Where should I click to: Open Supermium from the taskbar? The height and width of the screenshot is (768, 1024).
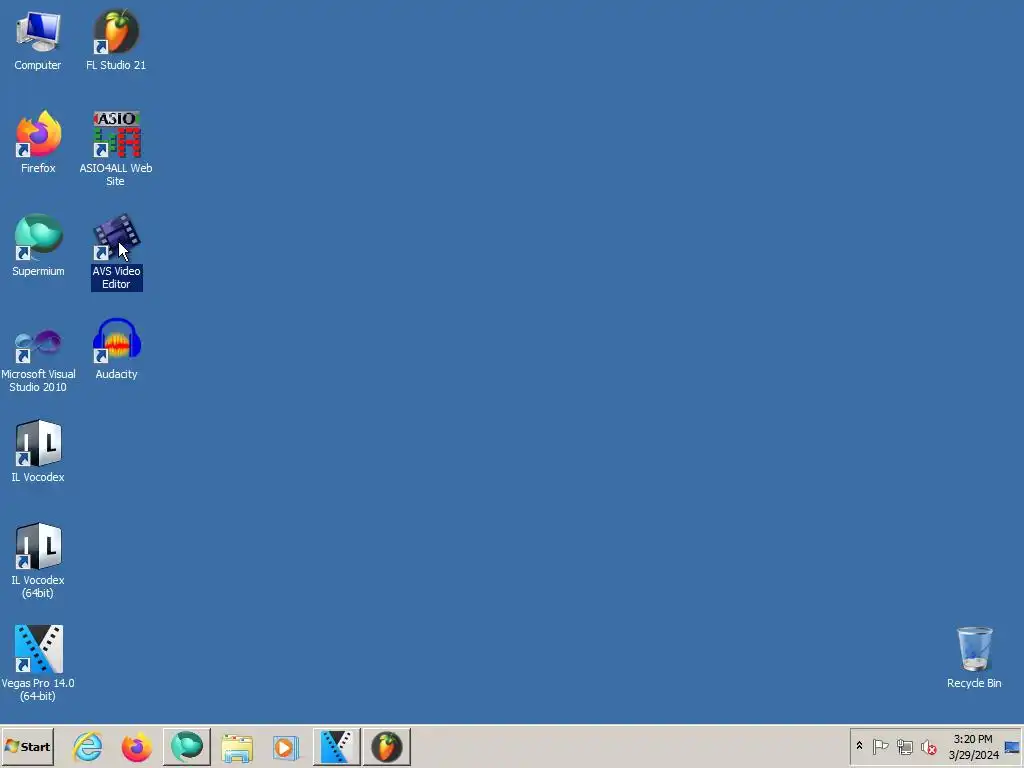pyautogui.click(x=187, y=746)
